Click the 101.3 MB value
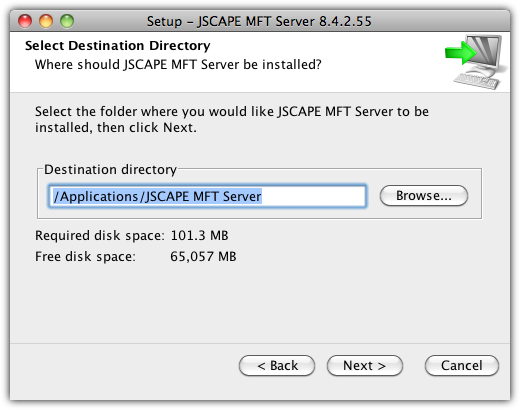This screenshot has width=520, height=410. pos(199,235)
